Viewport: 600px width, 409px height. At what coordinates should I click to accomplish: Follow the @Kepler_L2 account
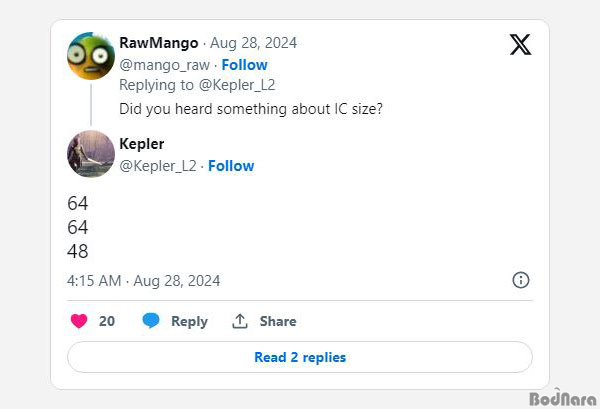pyautogui.click(x=231, y=166)
